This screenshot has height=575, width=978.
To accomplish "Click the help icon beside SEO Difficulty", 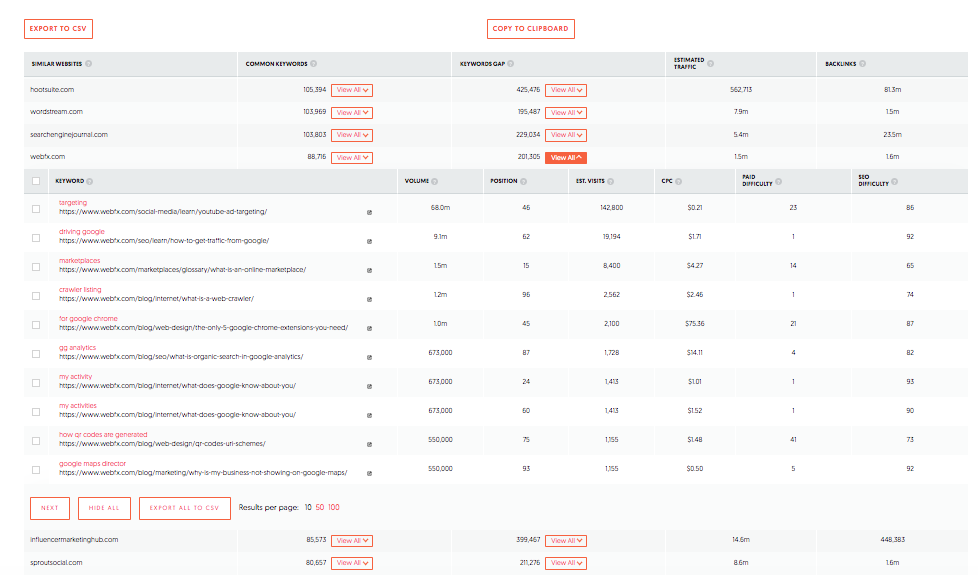I will click(894, 181).
